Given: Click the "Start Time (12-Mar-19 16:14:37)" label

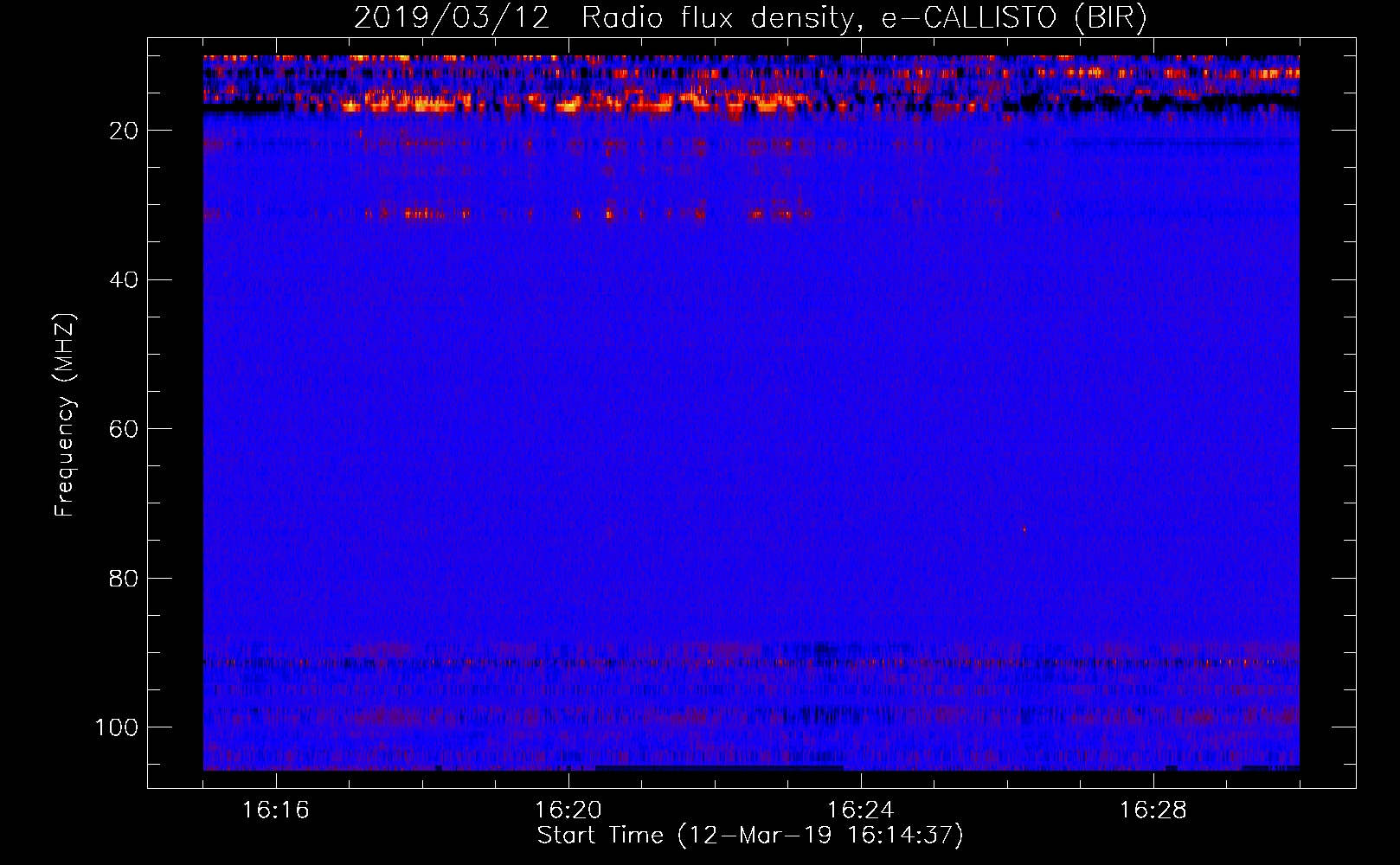Looking at the screenshot, I should pyautogui.click(x=750, y=836).
